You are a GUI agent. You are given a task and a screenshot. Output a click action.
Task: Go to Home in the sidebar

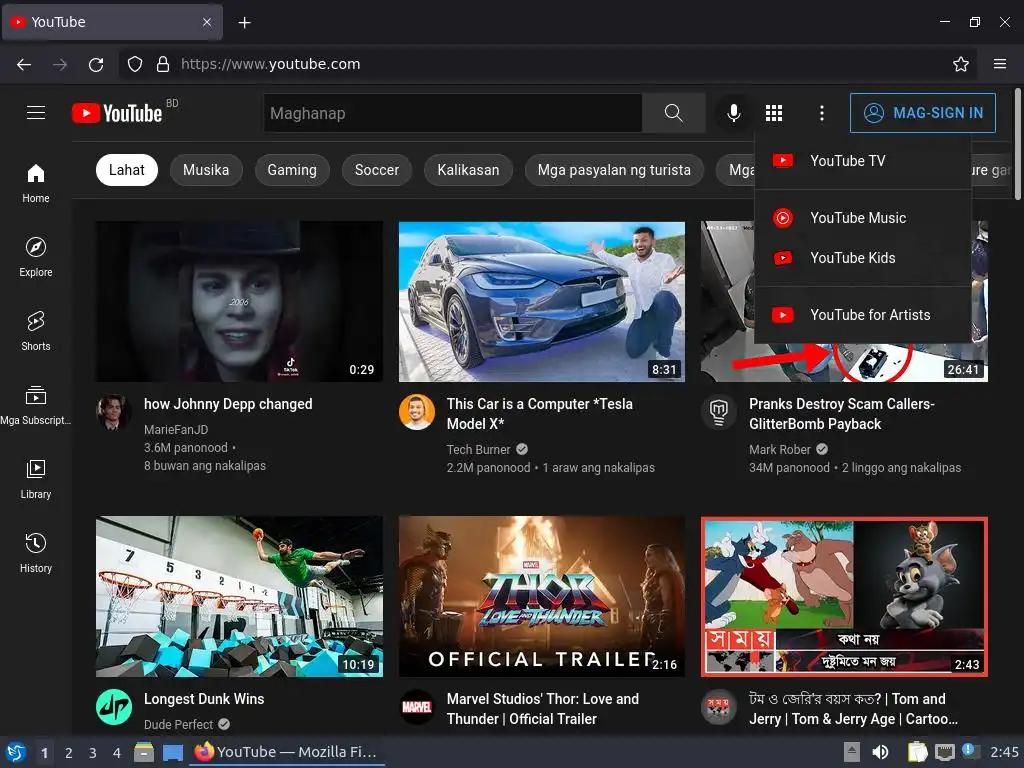coord(36,184)
